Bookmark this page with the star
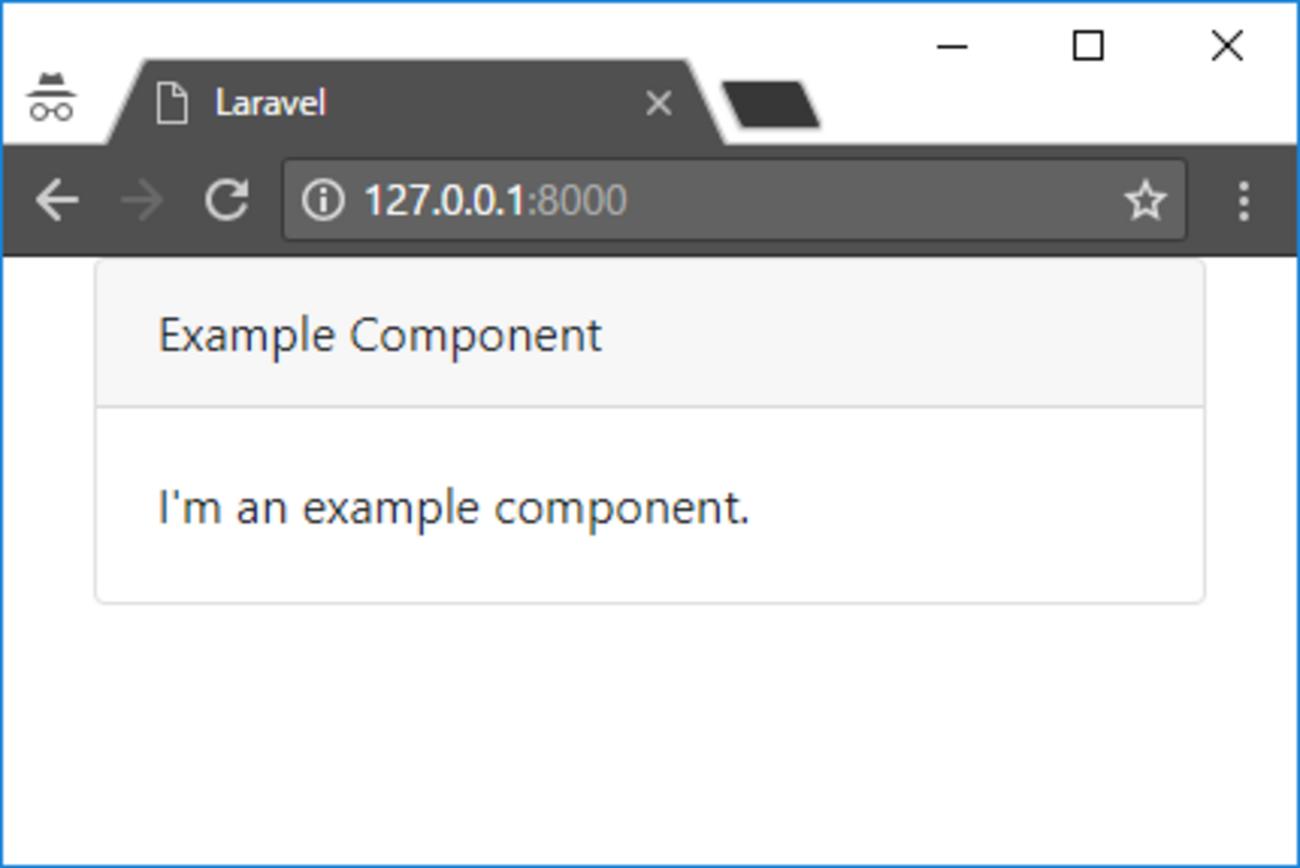Viewport: 1300px width, 868px height. (1145, 201)
